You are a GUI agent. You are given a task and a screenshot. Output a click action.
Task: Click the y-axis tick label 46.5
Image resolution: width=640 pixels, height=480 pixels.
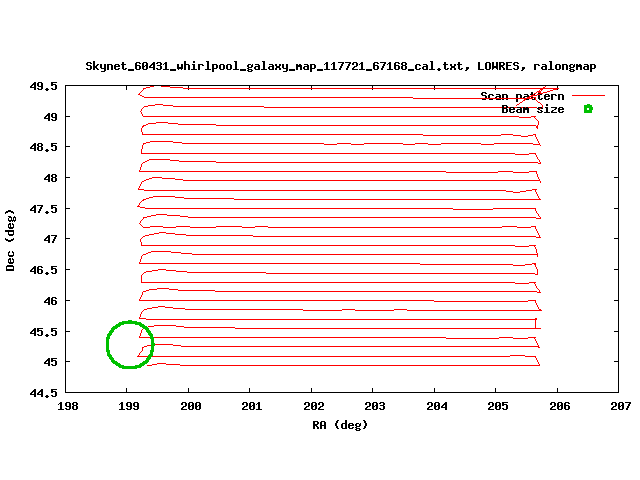pos(44,270)
